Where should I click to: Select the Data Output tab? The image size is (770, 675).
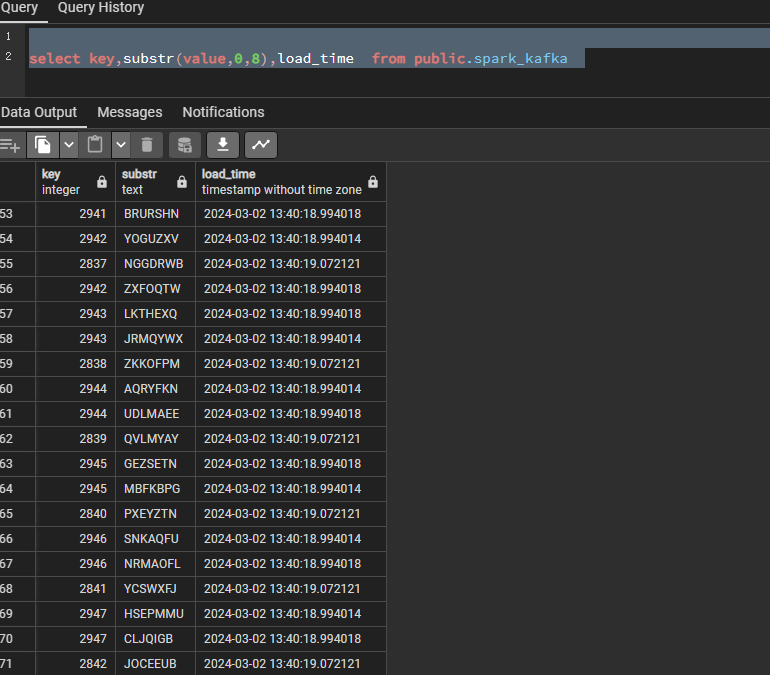click(x=39, y=112)
